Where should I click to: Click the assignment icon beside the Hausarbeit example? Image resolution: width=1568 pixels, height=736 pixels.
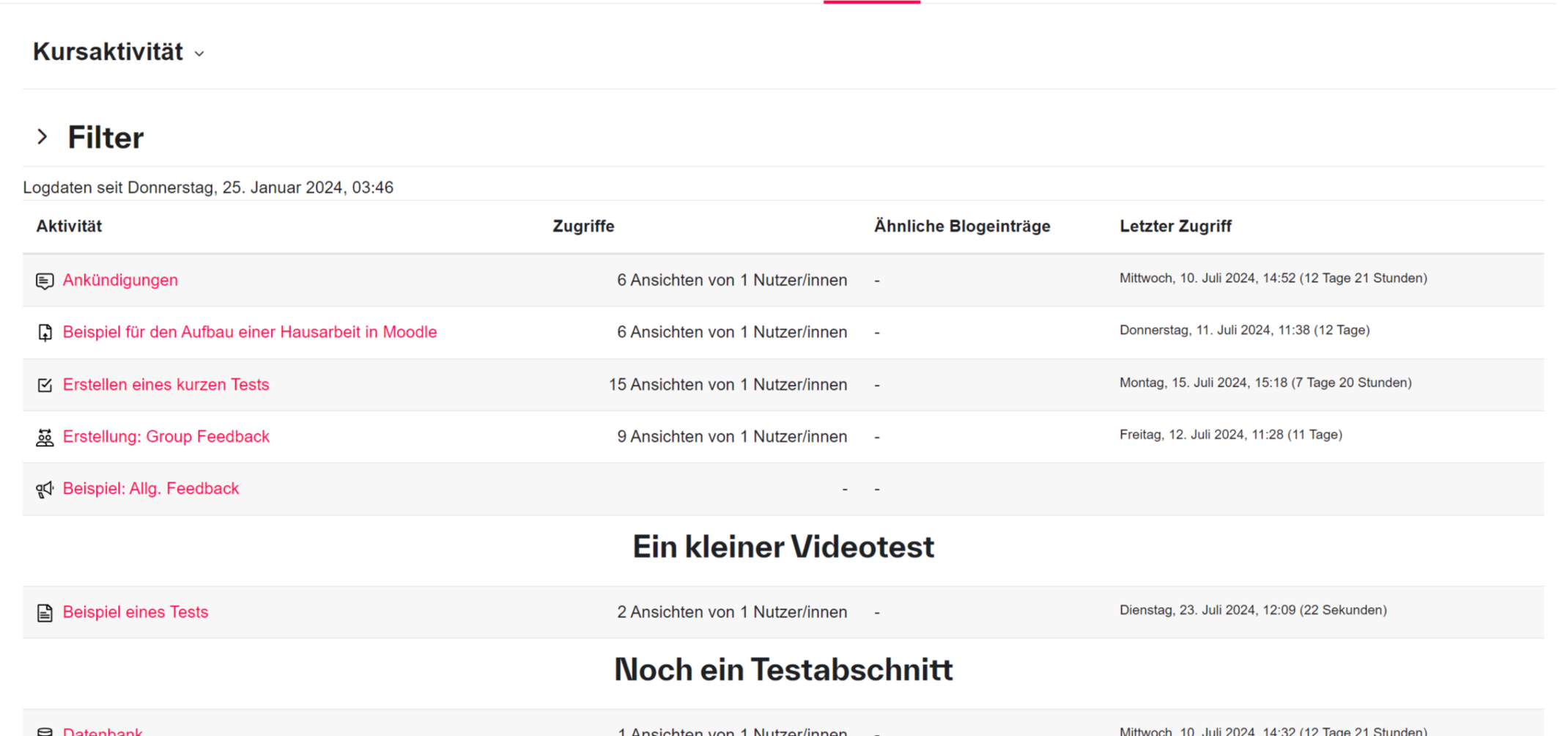[45, 333]
